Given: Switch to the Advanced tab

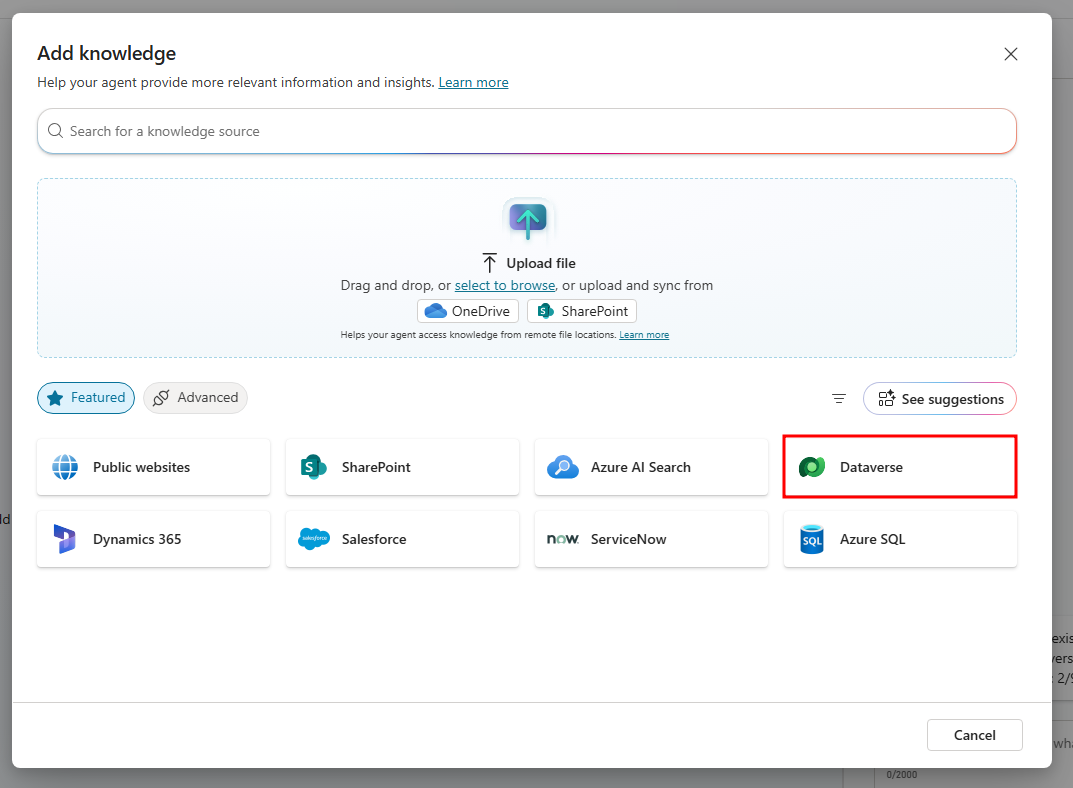Looking at the screenshot, I should pyautogui.click(x=196, y=397).
